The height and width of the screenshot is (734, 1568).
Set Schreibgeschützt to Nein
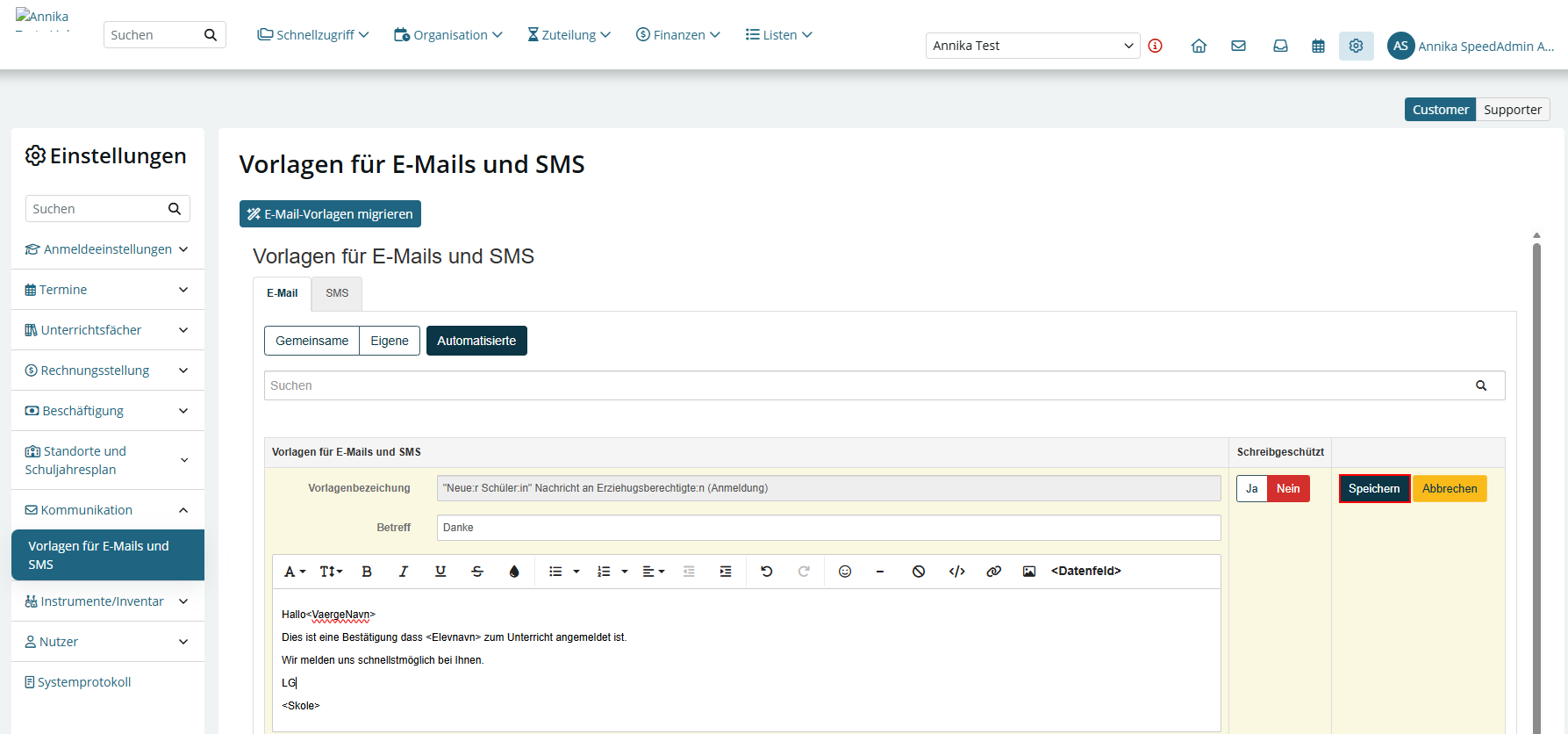pyautogui.click(x=1288, y=489)
